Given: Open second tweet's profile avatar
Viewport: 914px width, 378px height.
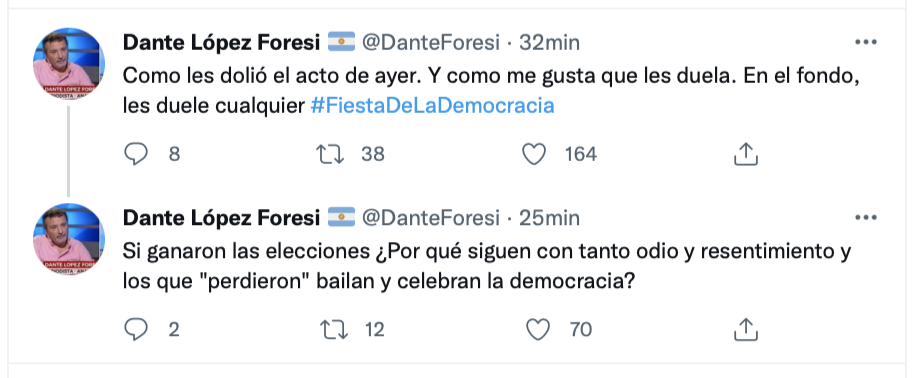Looking at the screenshot, I should click(x=69, y=239).
